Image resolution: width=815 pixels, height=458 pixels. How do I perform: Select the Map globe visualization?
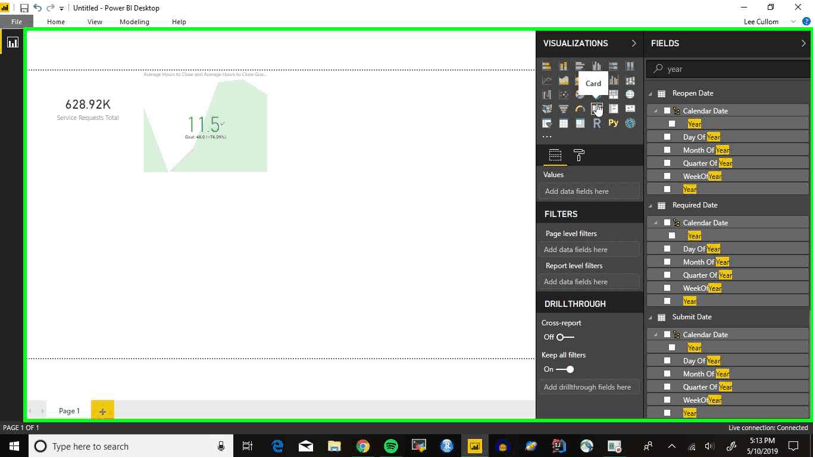pos(630,95)
